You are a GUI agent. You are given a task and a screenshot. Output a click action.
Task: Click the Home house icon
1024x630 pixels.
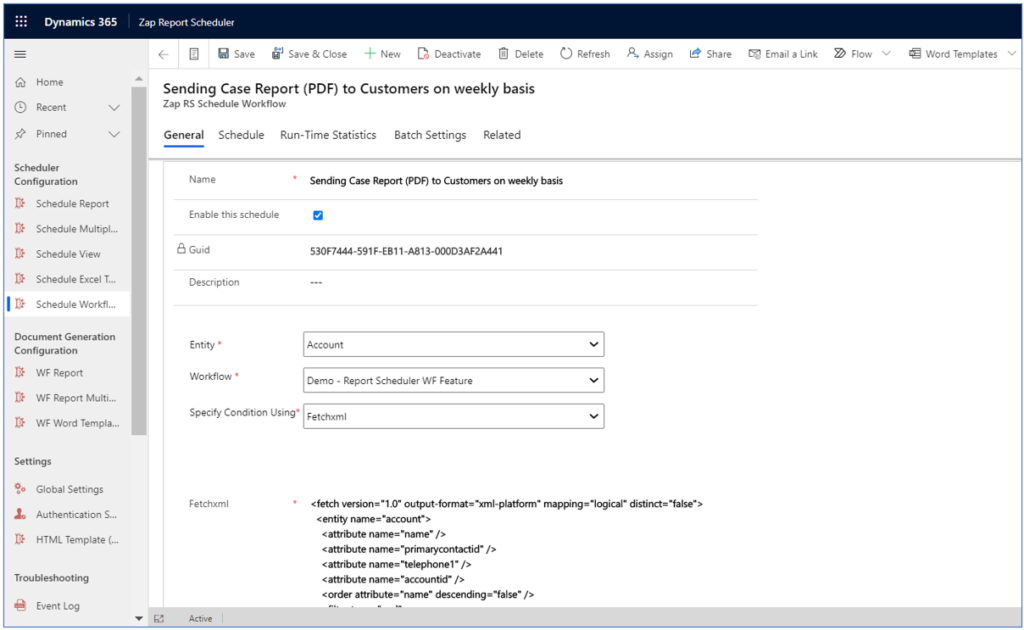coord(21,82)
